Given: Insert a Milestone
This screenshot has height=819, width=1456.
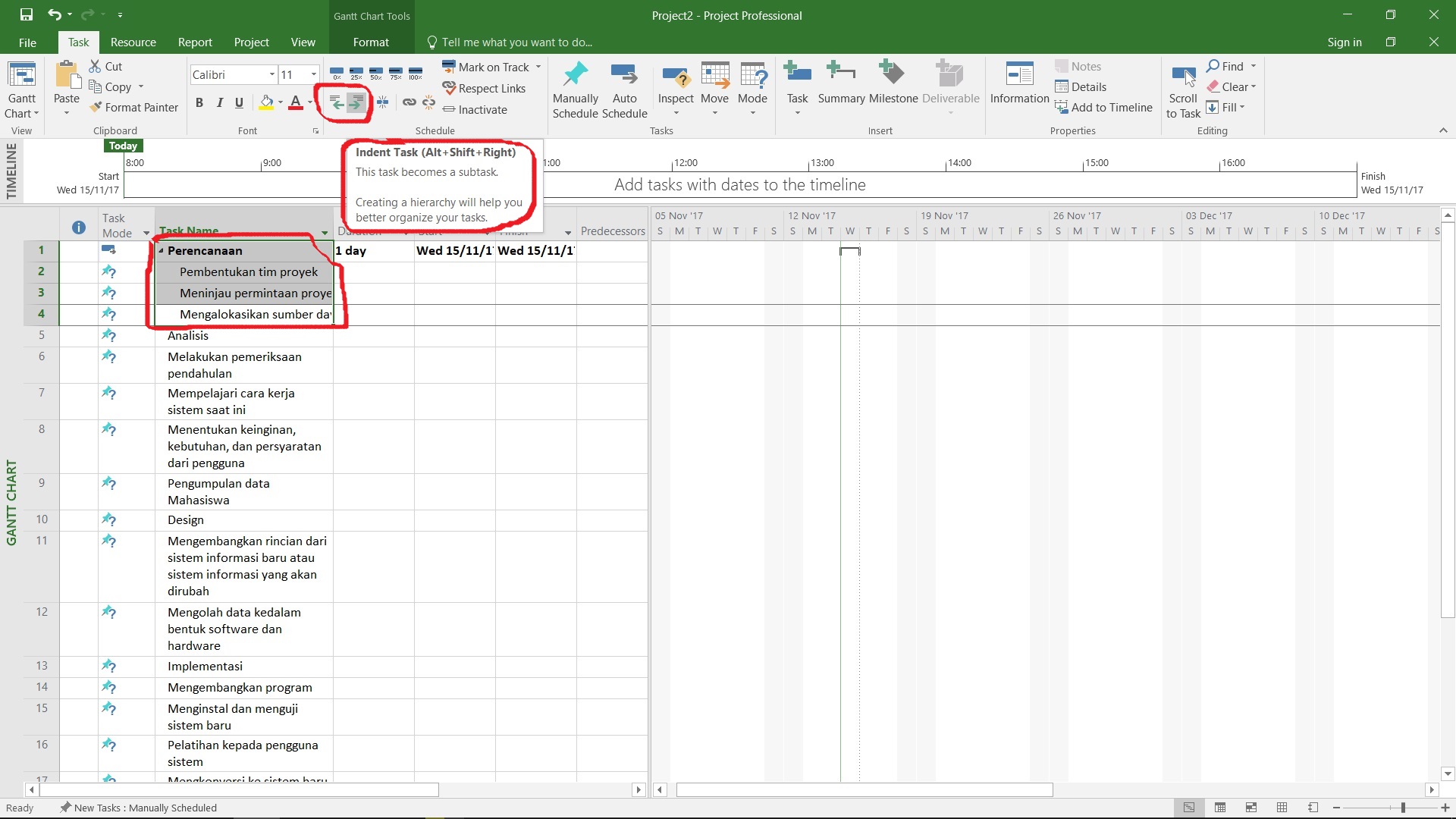Looking at the screenshot, I should tap(893, 83).
